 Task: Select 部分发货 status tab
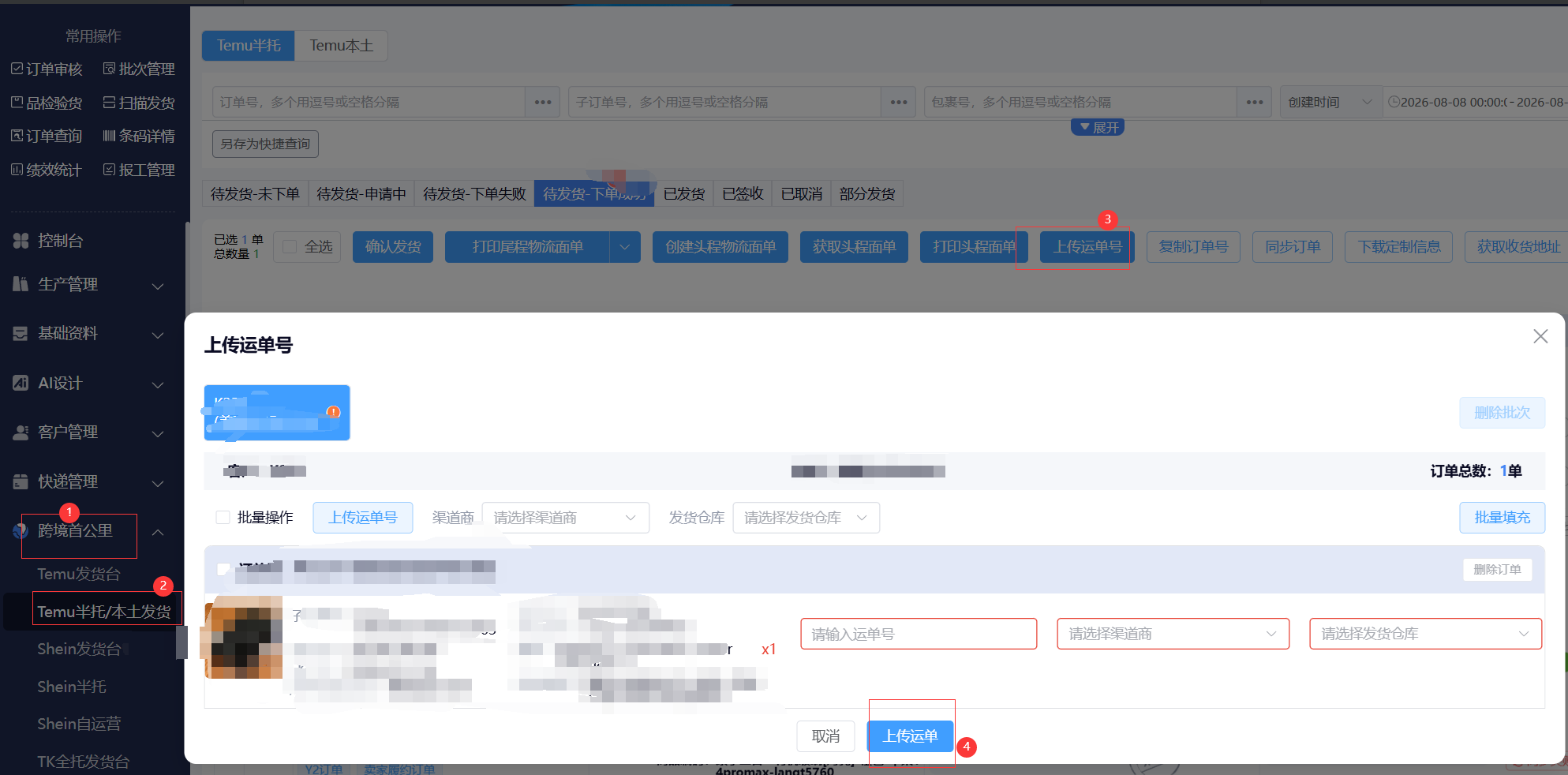(867, 194)
